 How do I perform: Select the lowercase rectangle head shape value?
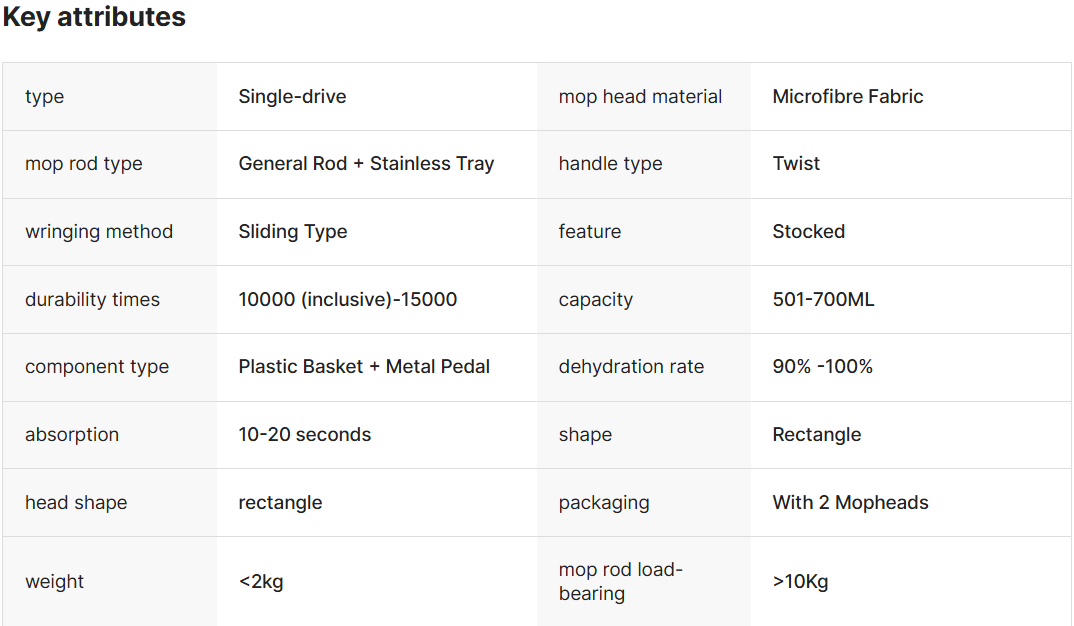tap(280, 503)
